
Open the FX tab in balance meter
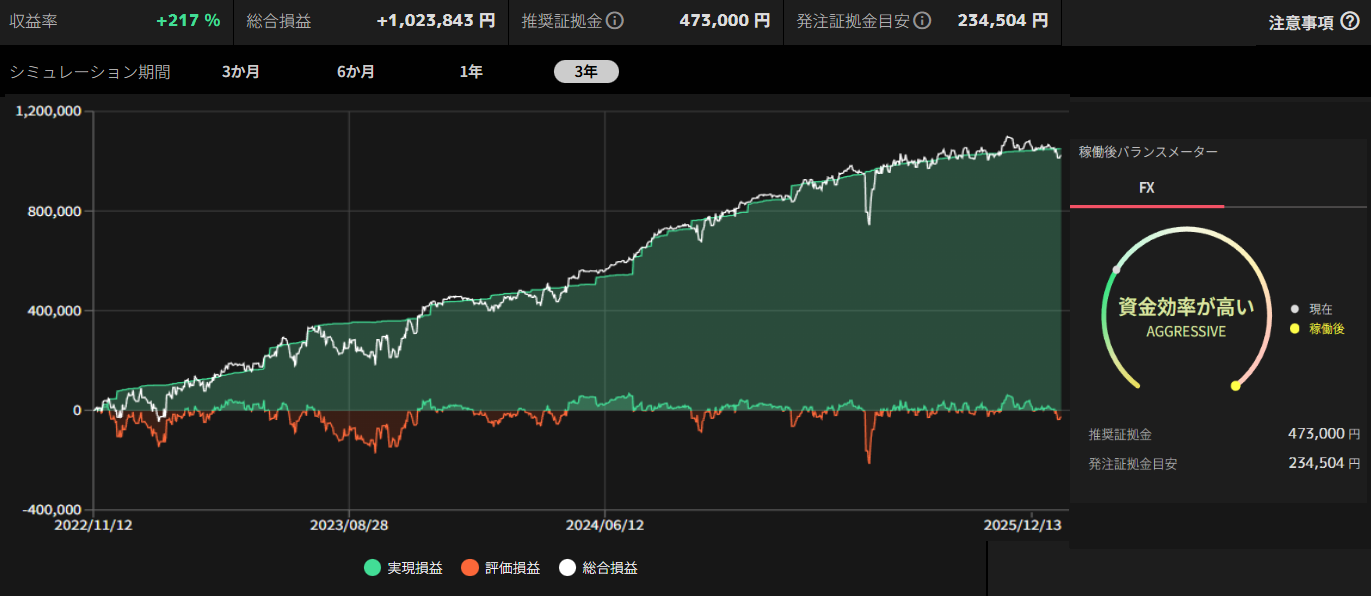click(x=1147, y=188)
